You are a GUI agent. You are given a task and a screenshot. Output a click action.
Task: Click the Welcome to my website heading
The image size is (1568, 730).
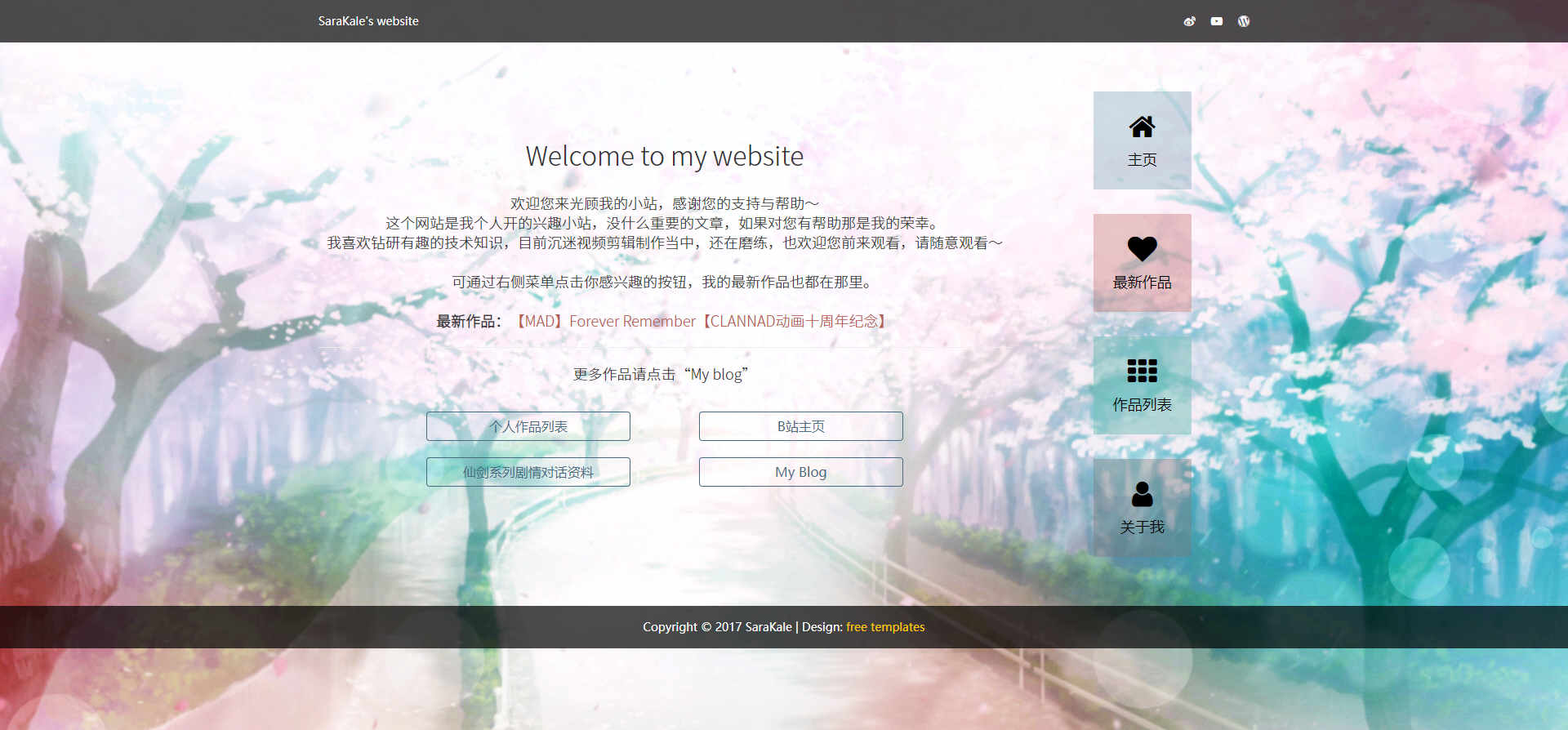(664, 156)
